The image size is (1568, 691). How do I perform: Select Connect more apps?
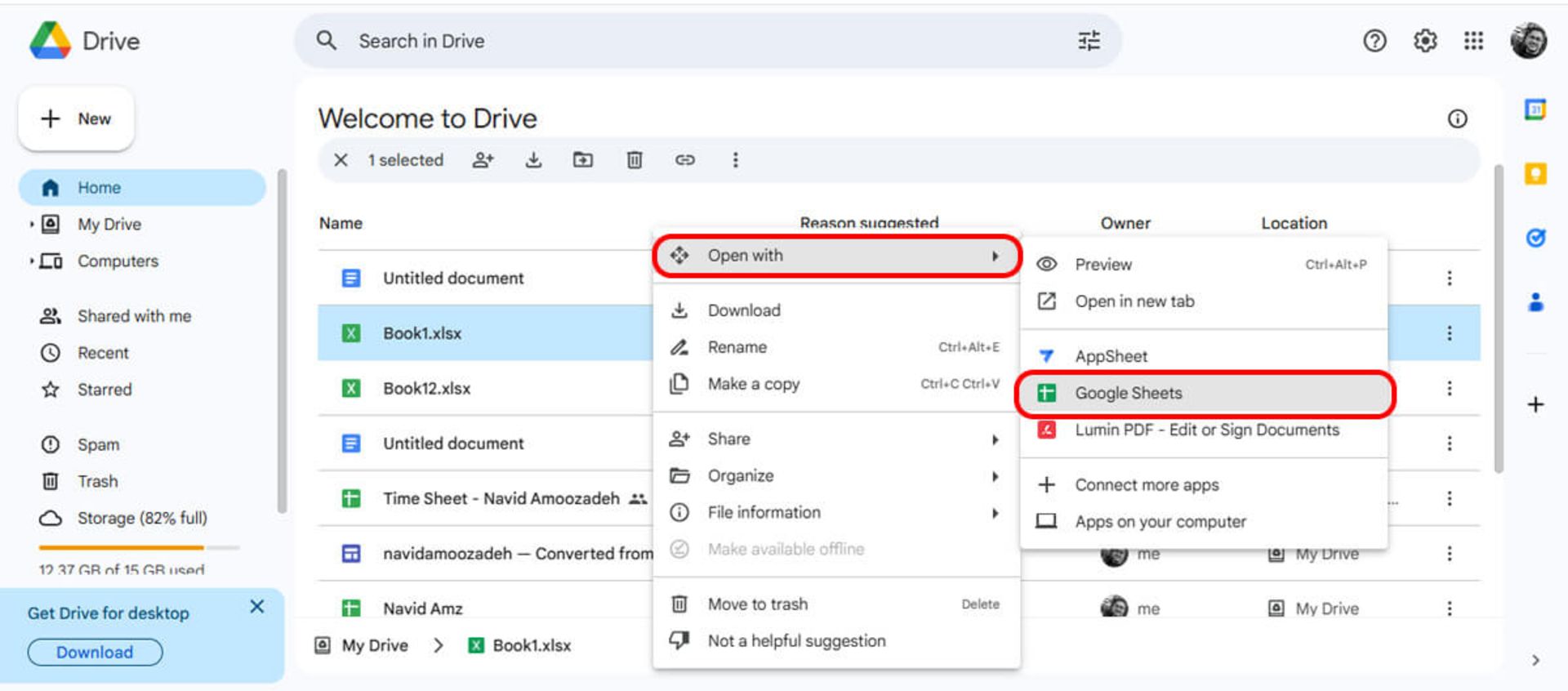click(1205, 485)
